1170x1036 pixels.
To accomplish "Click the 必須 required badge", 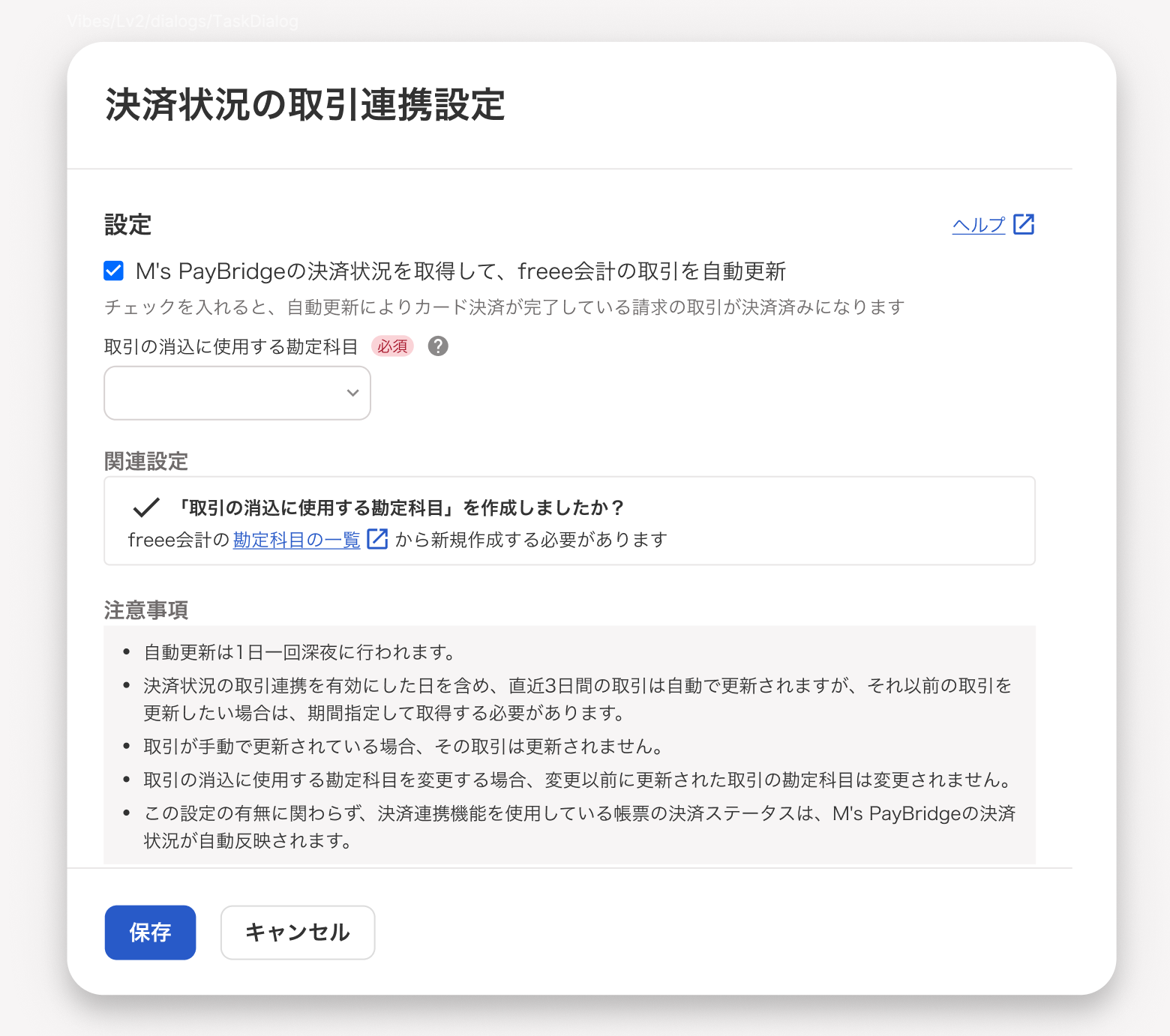I will (392, 346).
